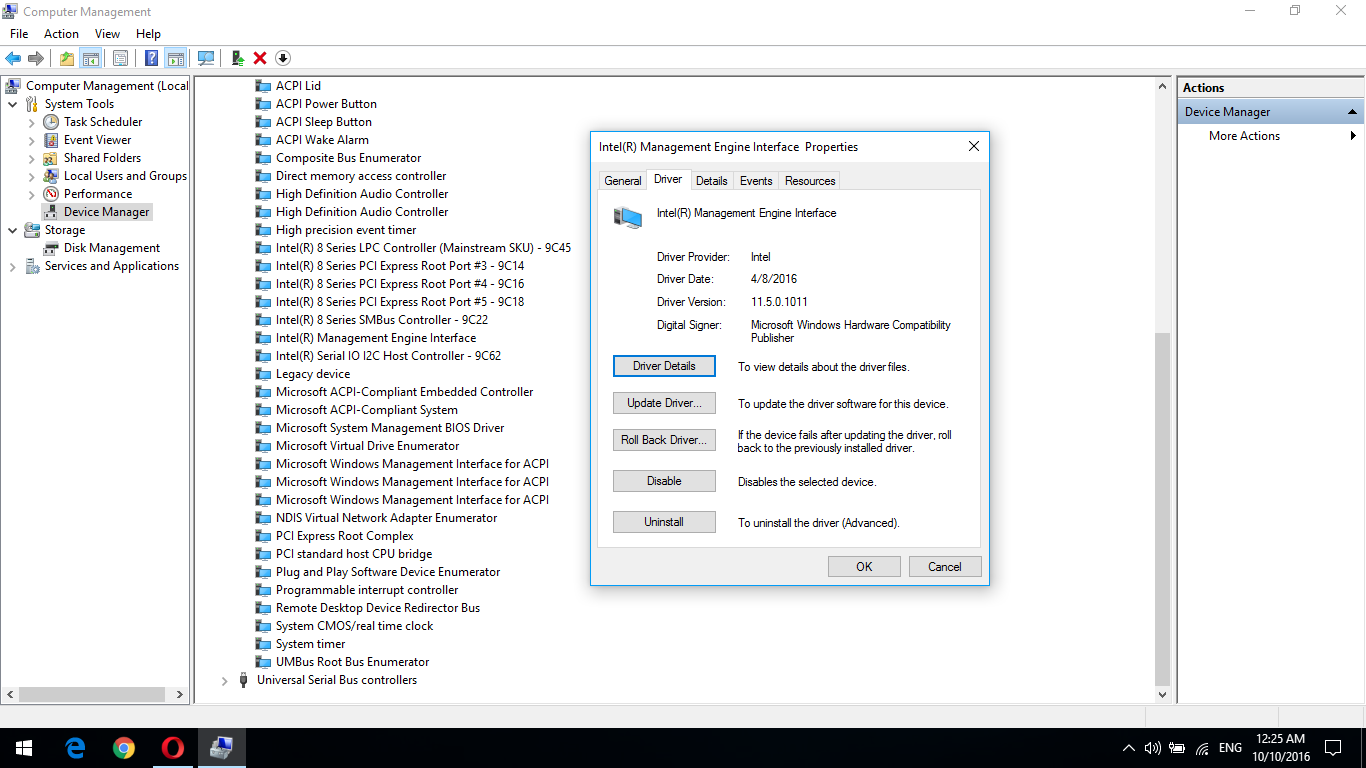The height and width of the screenshot is (768, 1366).
Task: Click the device list vertical scrollbar
Action: pos(1162,510)
